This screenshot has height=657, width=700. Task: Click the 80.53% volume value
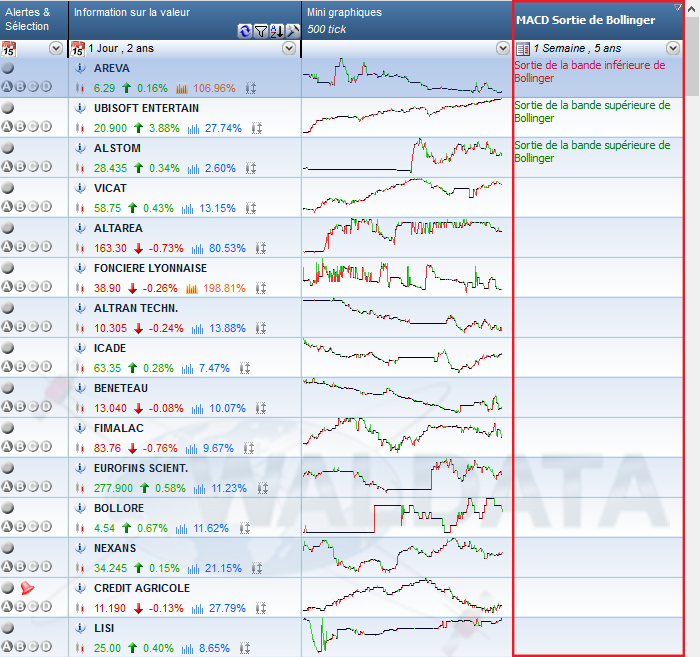[227, 248]
